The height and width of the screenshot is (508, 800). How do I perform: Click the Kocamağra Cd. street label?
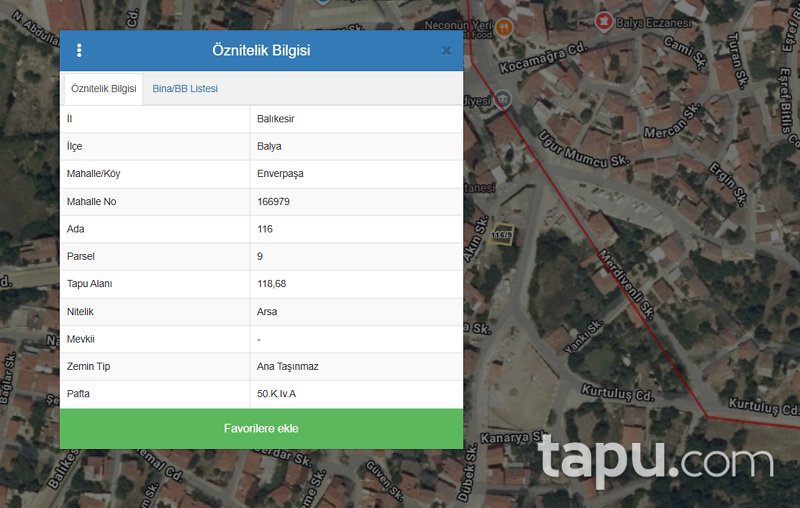(x=543, y=58)
